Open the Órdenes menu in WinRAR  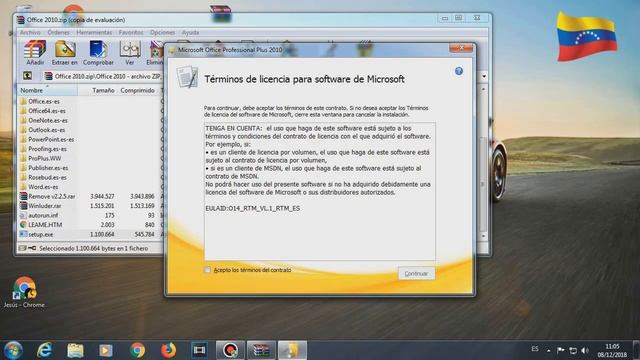[x=58, y=32]
